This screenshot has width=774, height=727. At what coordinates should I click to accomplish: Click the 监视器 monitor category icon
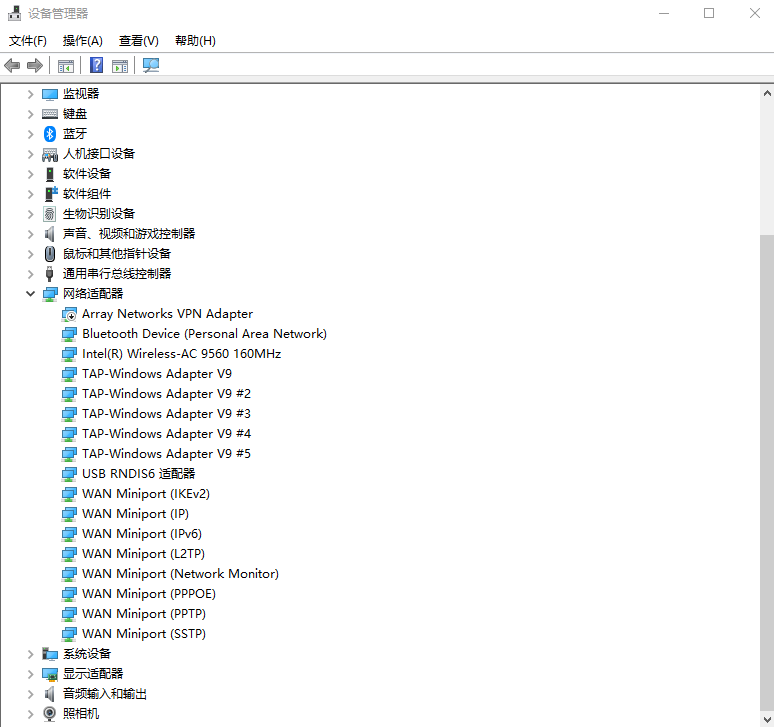(x=50, y=94)
